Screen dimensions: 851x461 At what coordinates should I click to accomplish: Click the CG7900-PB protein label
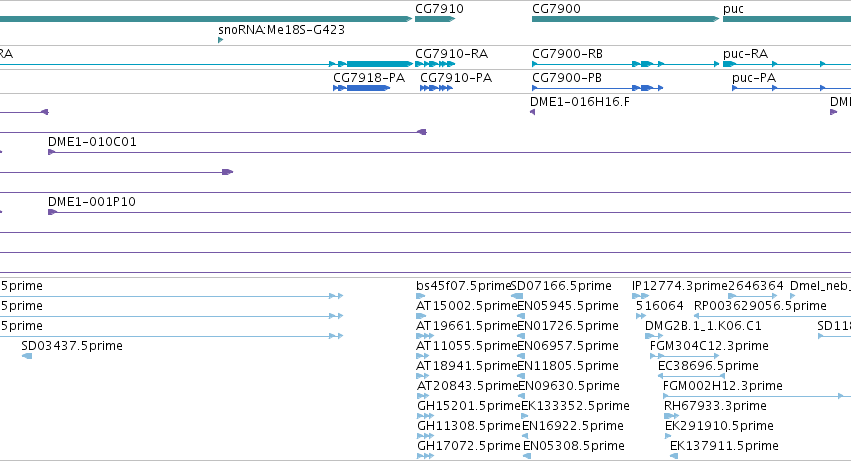567,78
